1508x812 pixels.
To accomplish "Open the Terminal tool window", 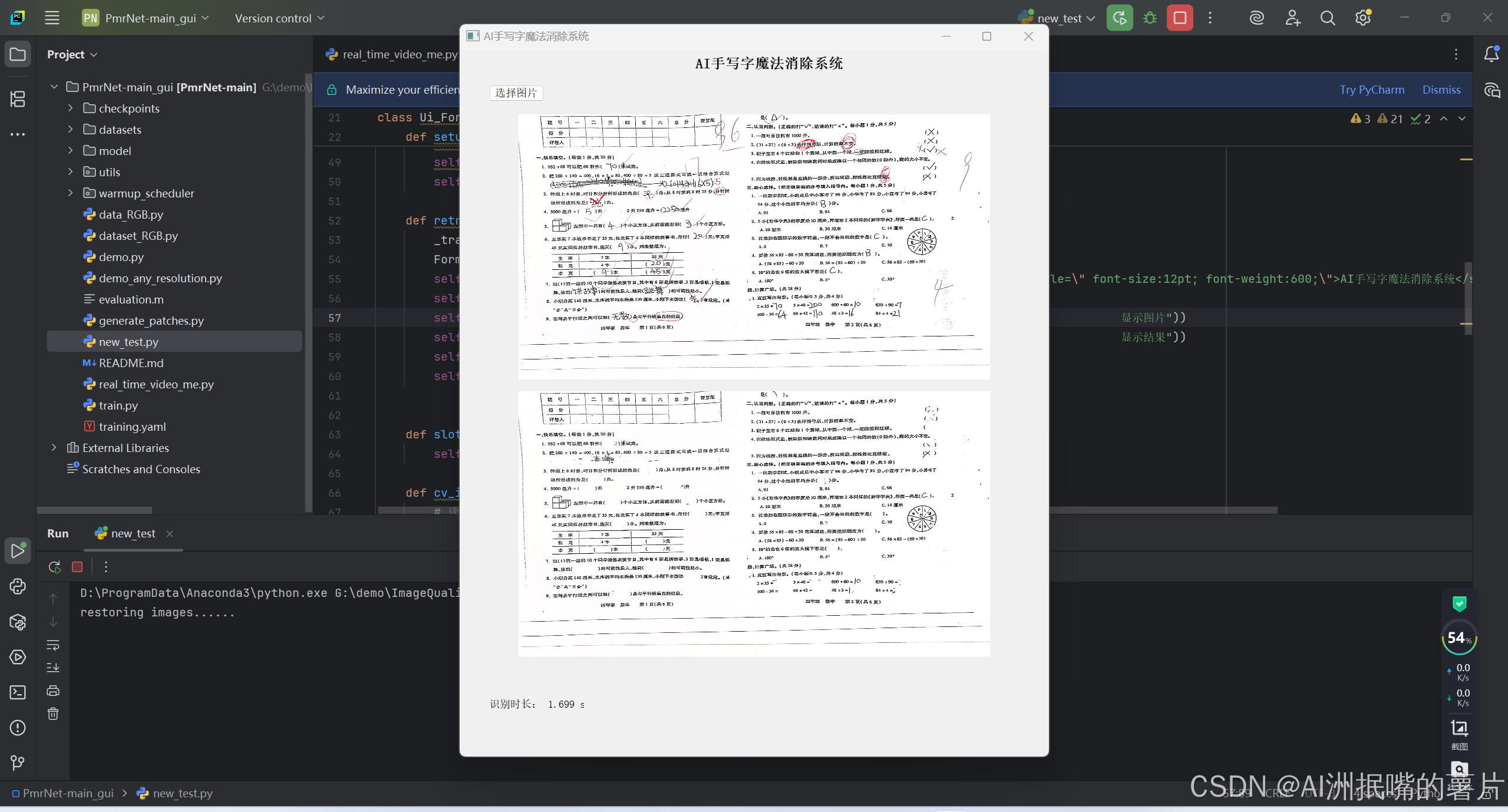I will 18,692.
